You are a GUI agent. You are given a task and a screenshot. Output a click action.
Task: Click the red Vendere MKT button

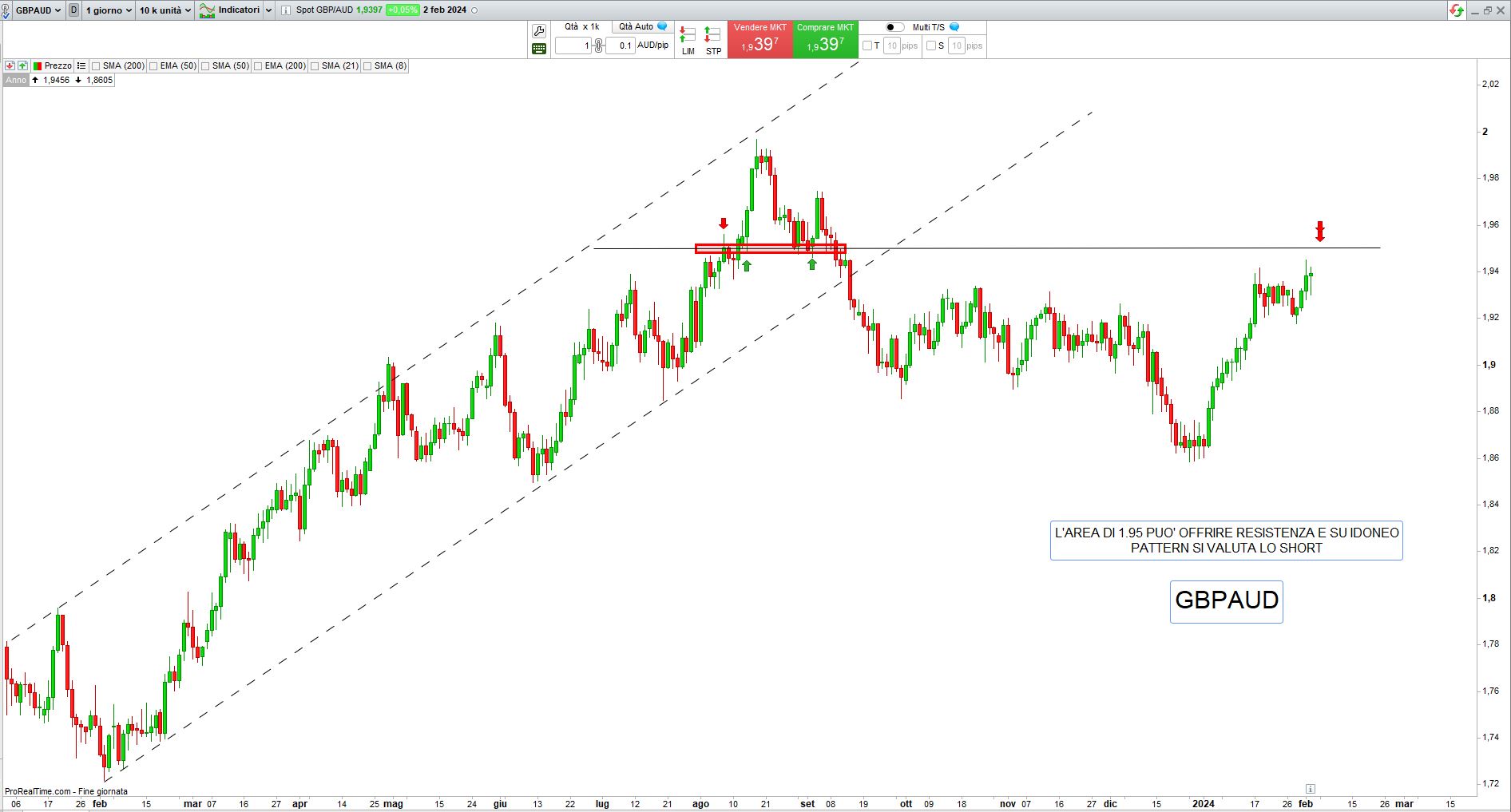(760, 39)
